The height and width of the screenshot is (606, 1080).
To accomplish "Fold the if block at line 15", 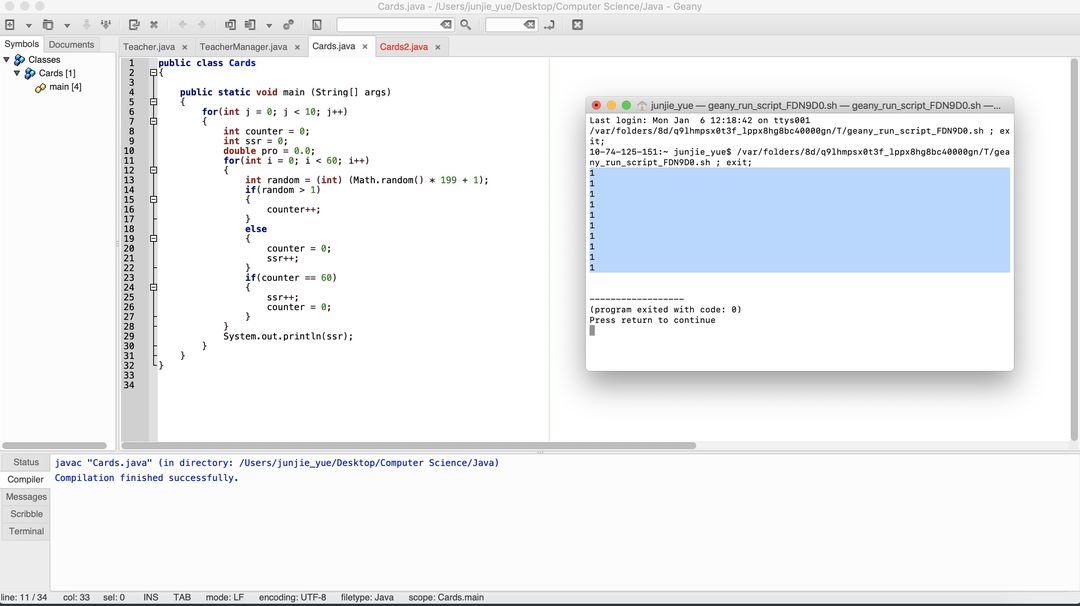I will (x=153, y=200).
